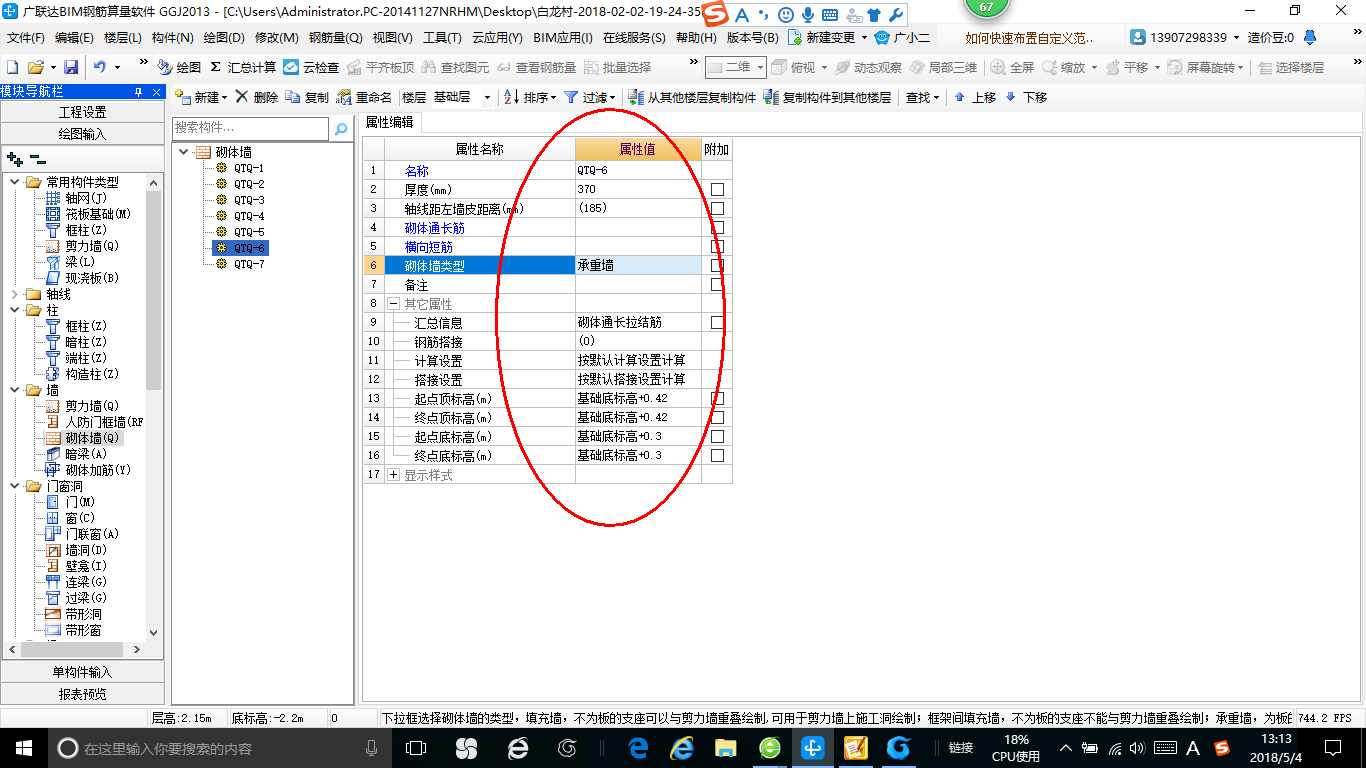This screenshot has width=1366, height=768.
Task: Switch to the 属性编辑 tab
Action: point(389,122)
